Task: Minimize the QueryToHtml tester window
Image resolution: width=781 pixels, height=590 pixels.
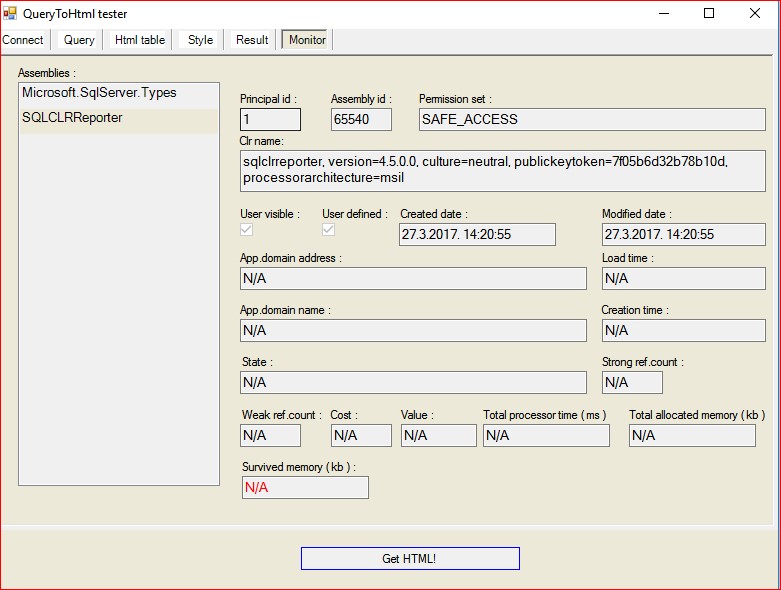Action: (663, 14)
